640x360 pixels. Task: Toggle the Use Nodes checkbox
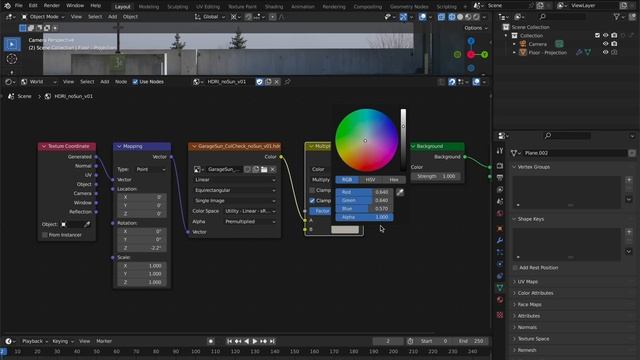(135, 82)
